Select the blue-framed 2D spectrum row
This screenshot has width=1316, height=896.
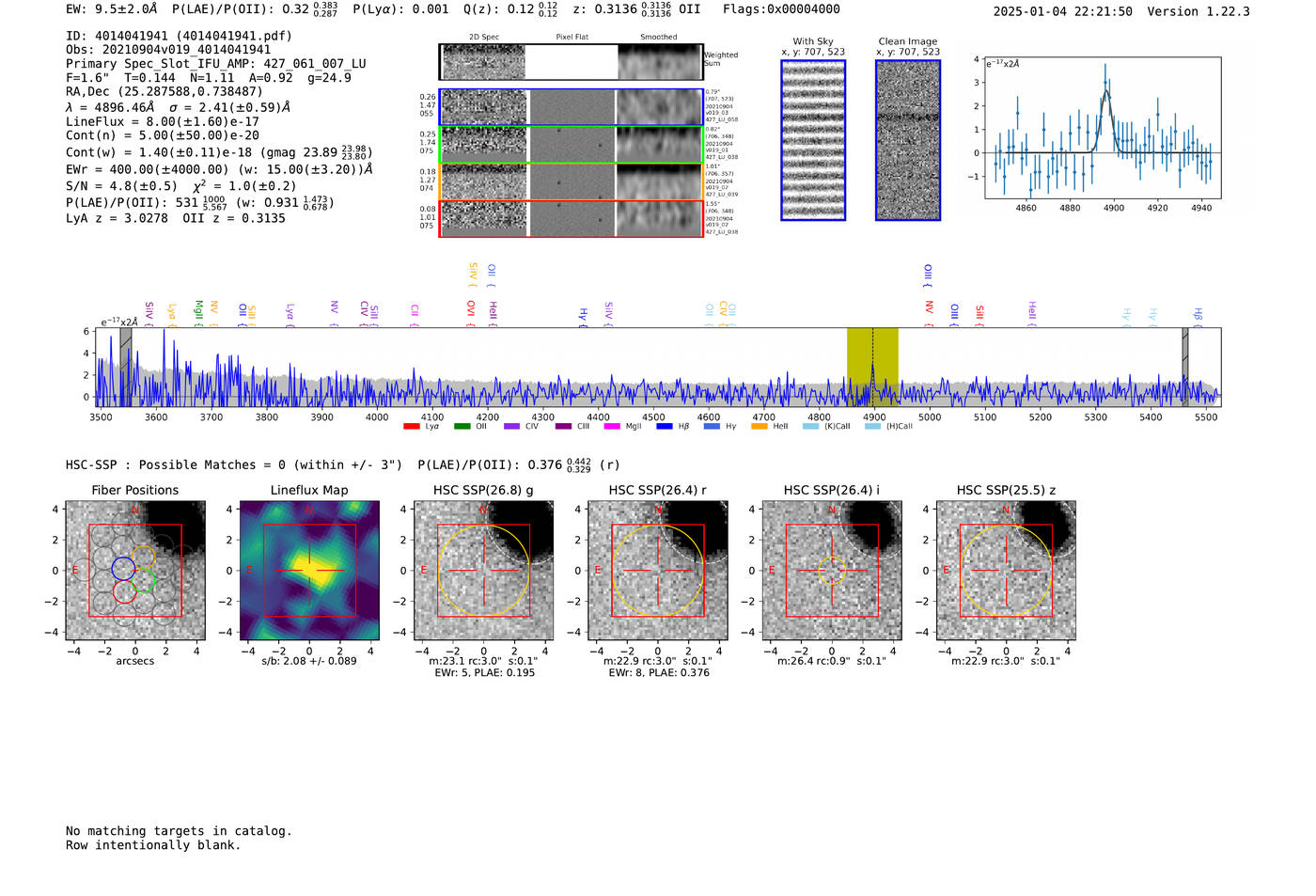(571, 107)
